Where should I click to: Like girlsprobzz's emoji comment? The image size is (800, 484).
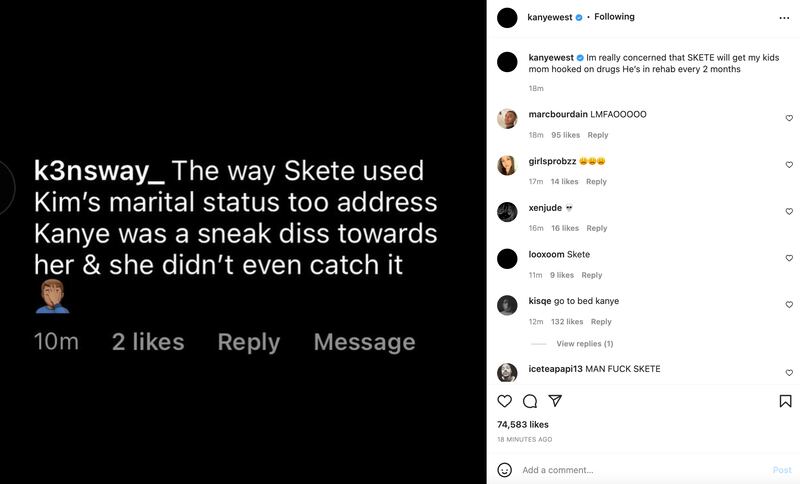click(789, 165)
